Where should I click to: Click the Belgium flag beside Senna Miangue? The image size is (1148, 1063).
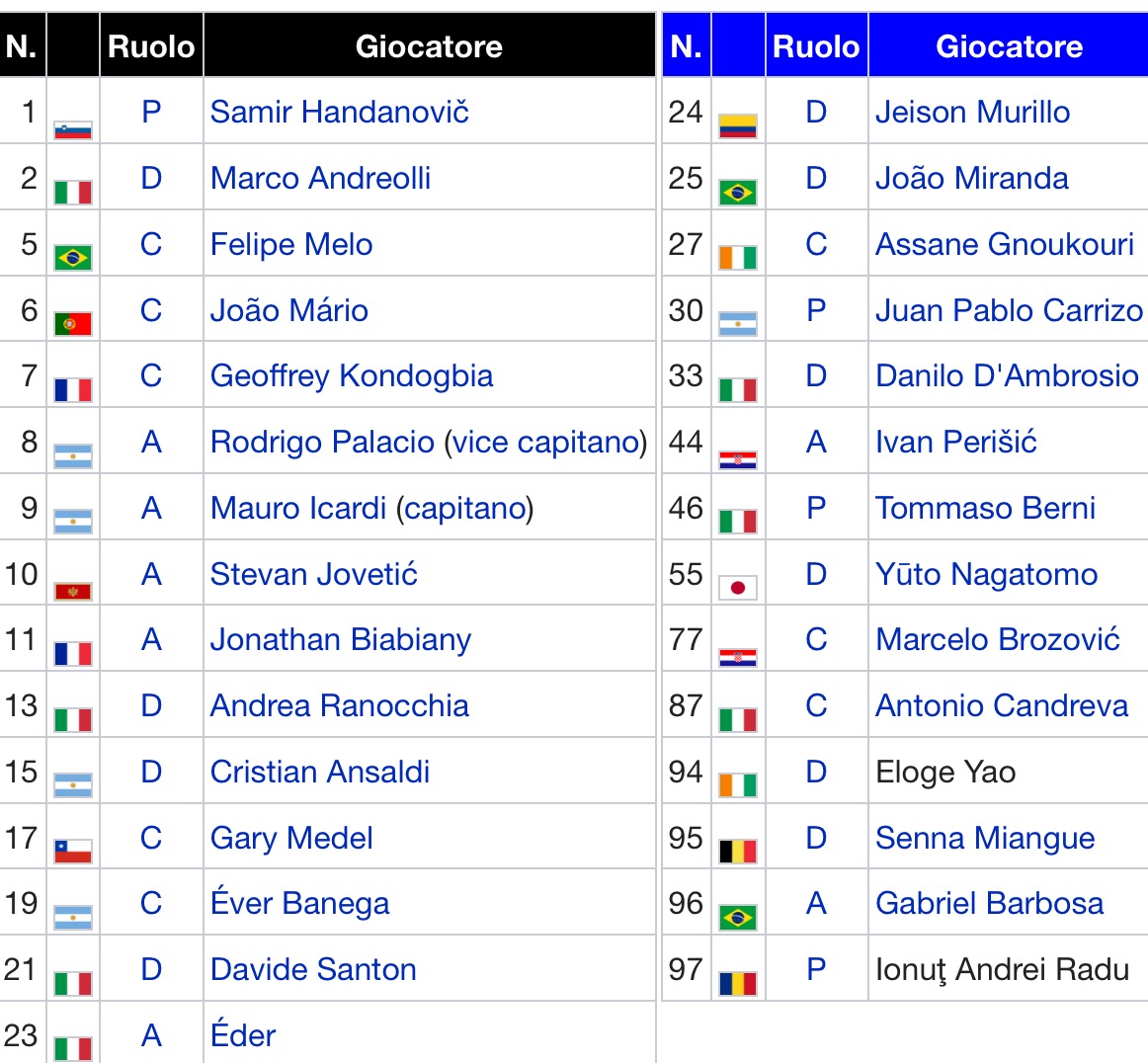point(738,851)
